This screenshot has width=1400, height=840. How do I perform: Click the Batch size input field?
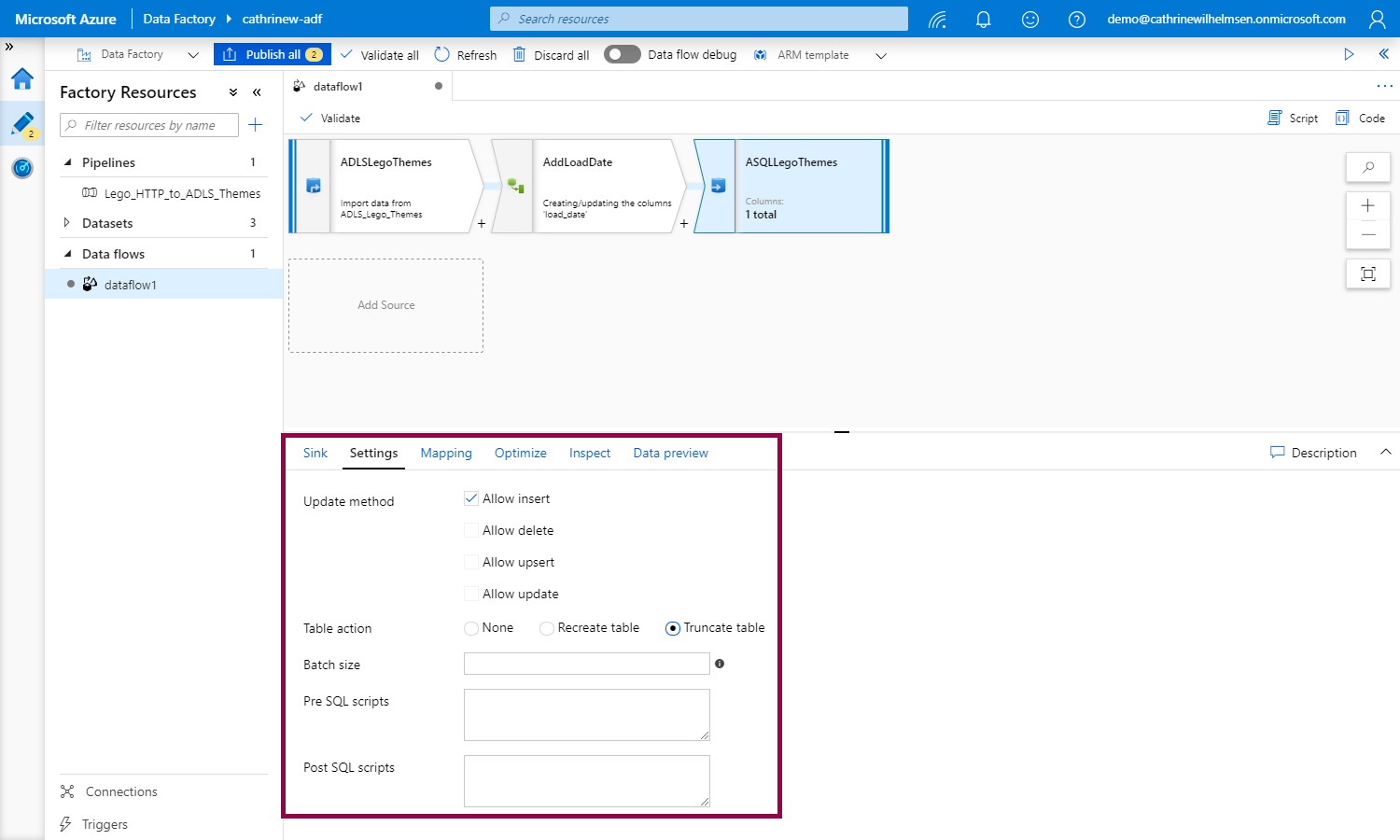(x=586, y=664)
